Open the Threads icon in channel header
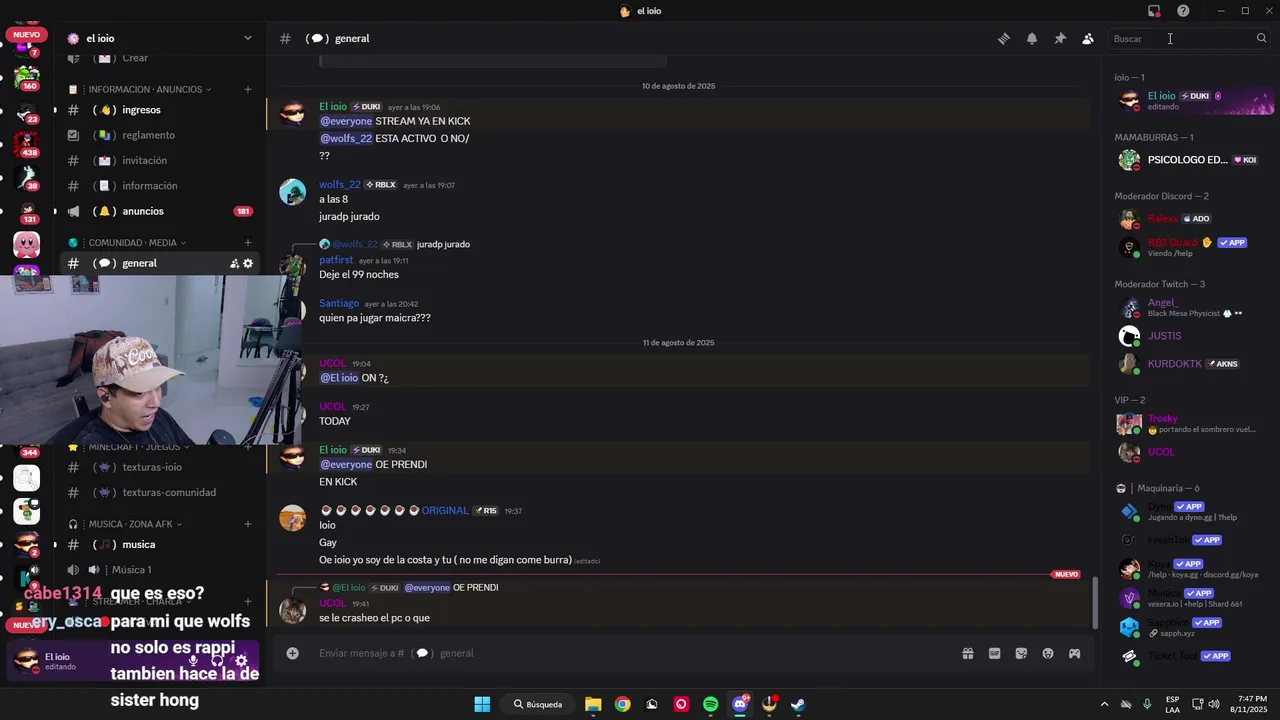 pyautogui.click(x=1004, y=38)
